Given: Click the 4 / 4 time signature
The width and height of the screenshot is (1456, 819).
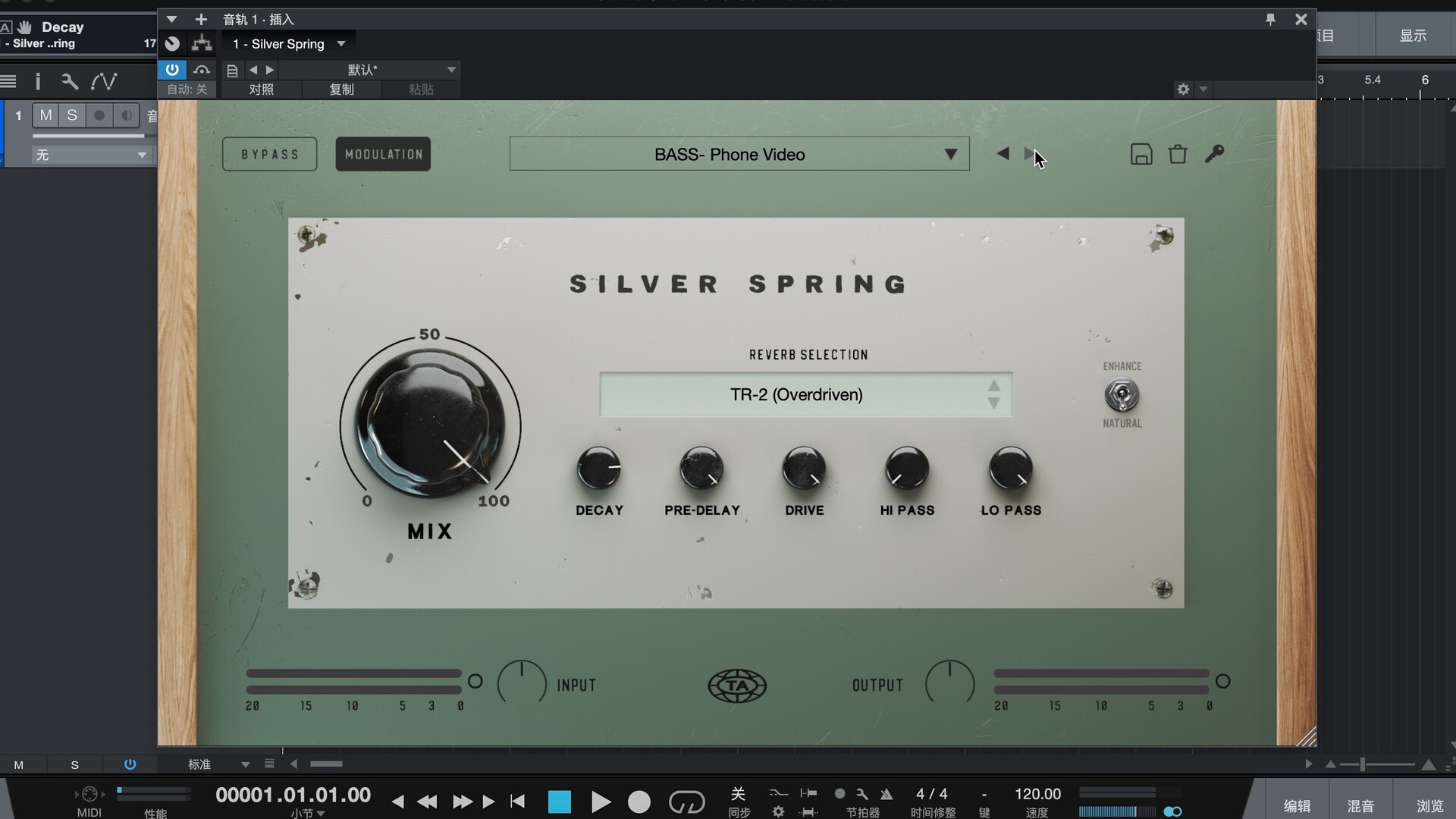Looking at the screenshot, I should [x=932, y=794].
